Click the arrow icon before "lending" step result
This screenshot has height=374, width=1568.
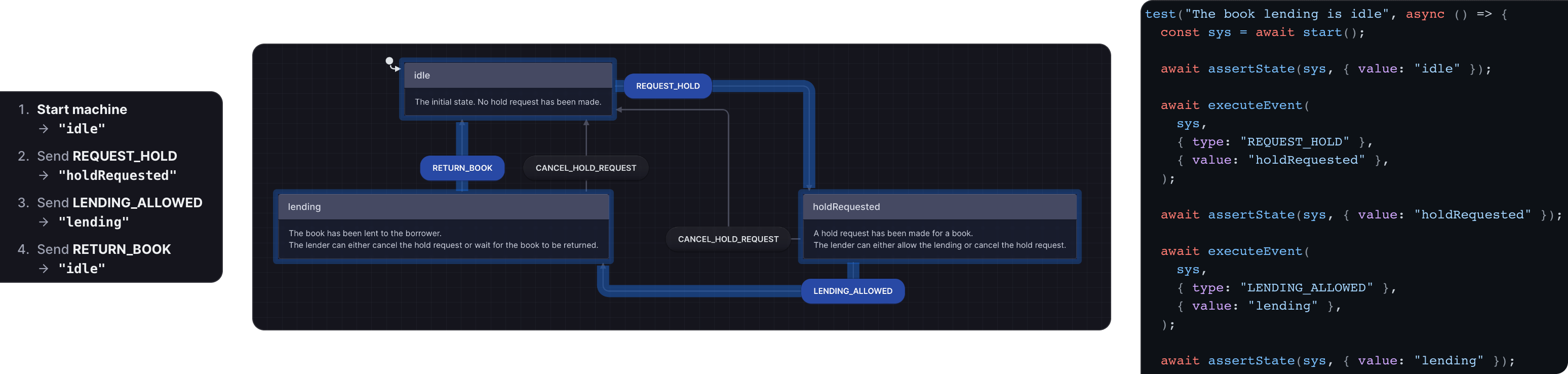(x=44, y=222)
